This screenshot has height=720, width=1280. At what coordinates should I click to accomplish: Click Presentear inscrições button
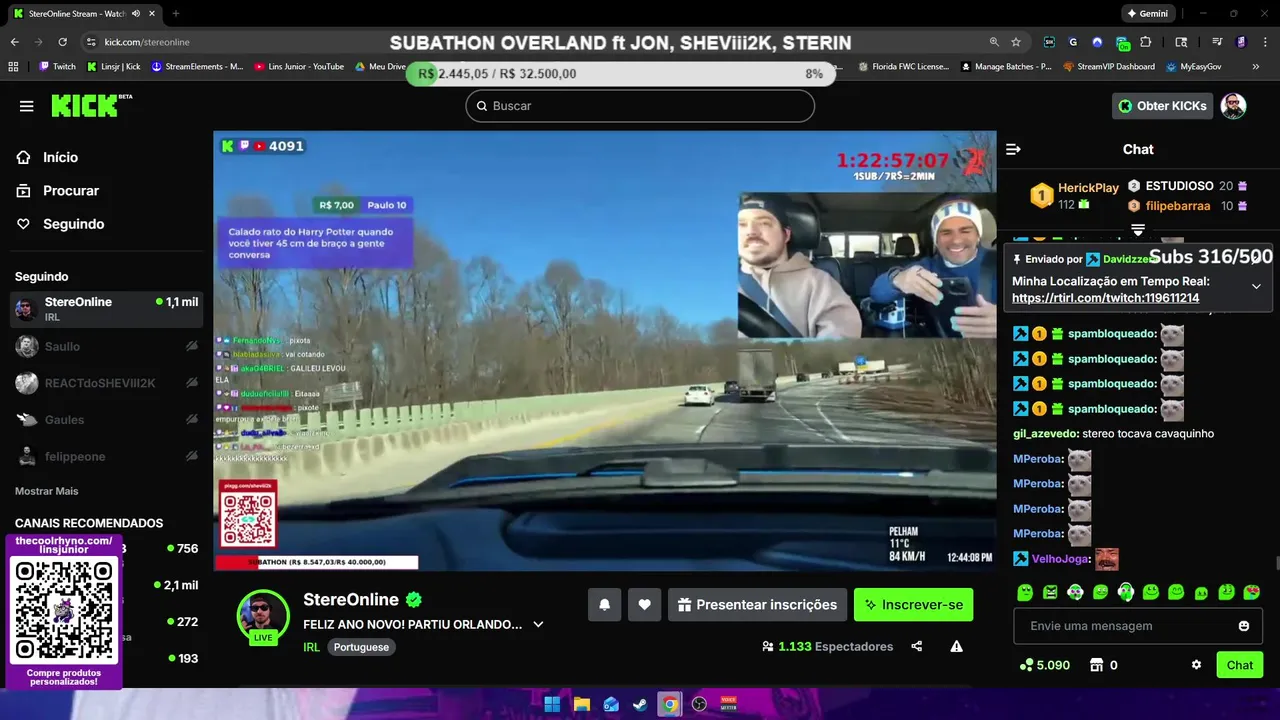757,605
